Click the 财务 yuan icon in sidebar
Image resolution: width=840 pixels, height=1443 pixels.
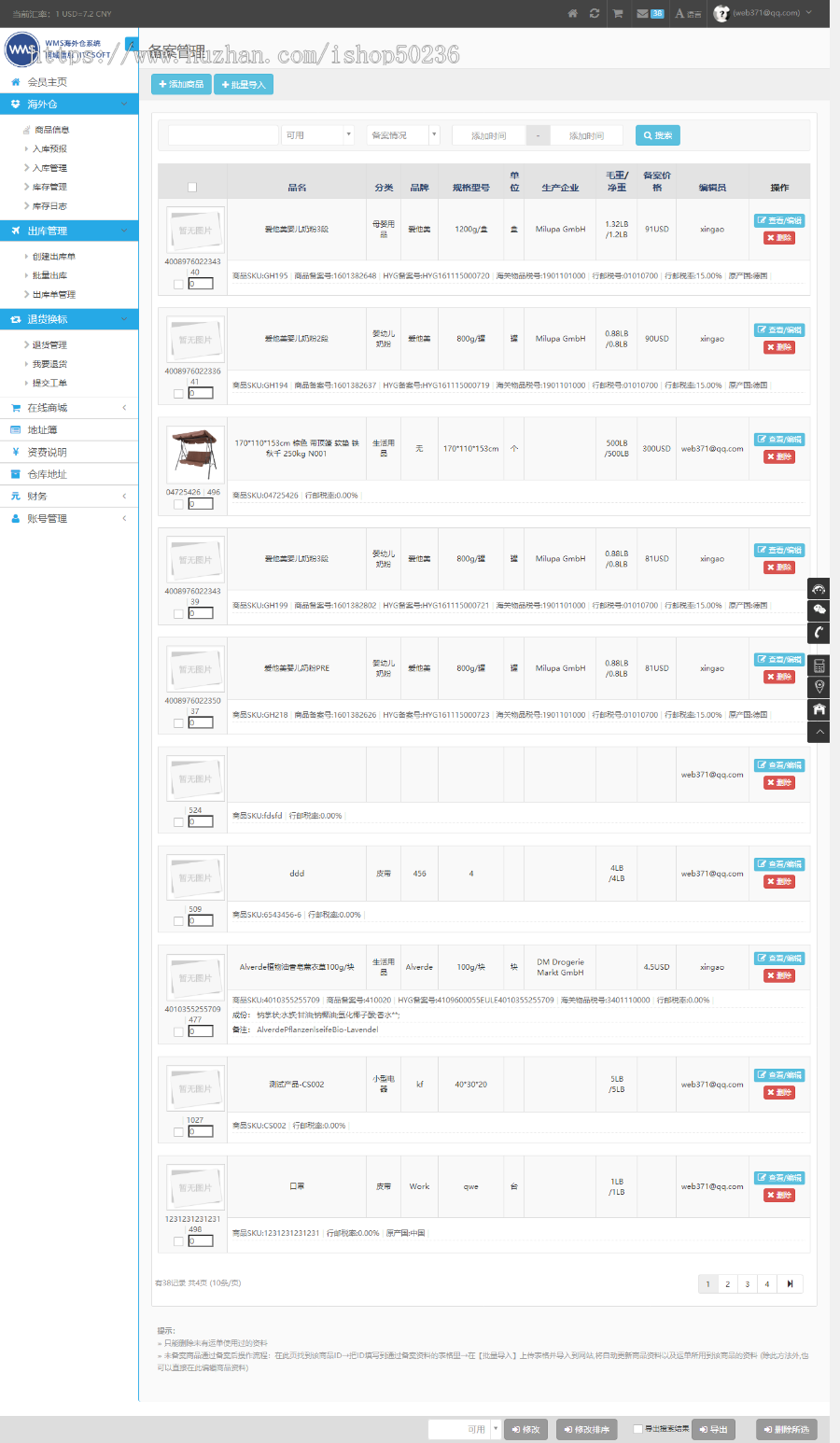pyautogui.click(x=16, y=497)
